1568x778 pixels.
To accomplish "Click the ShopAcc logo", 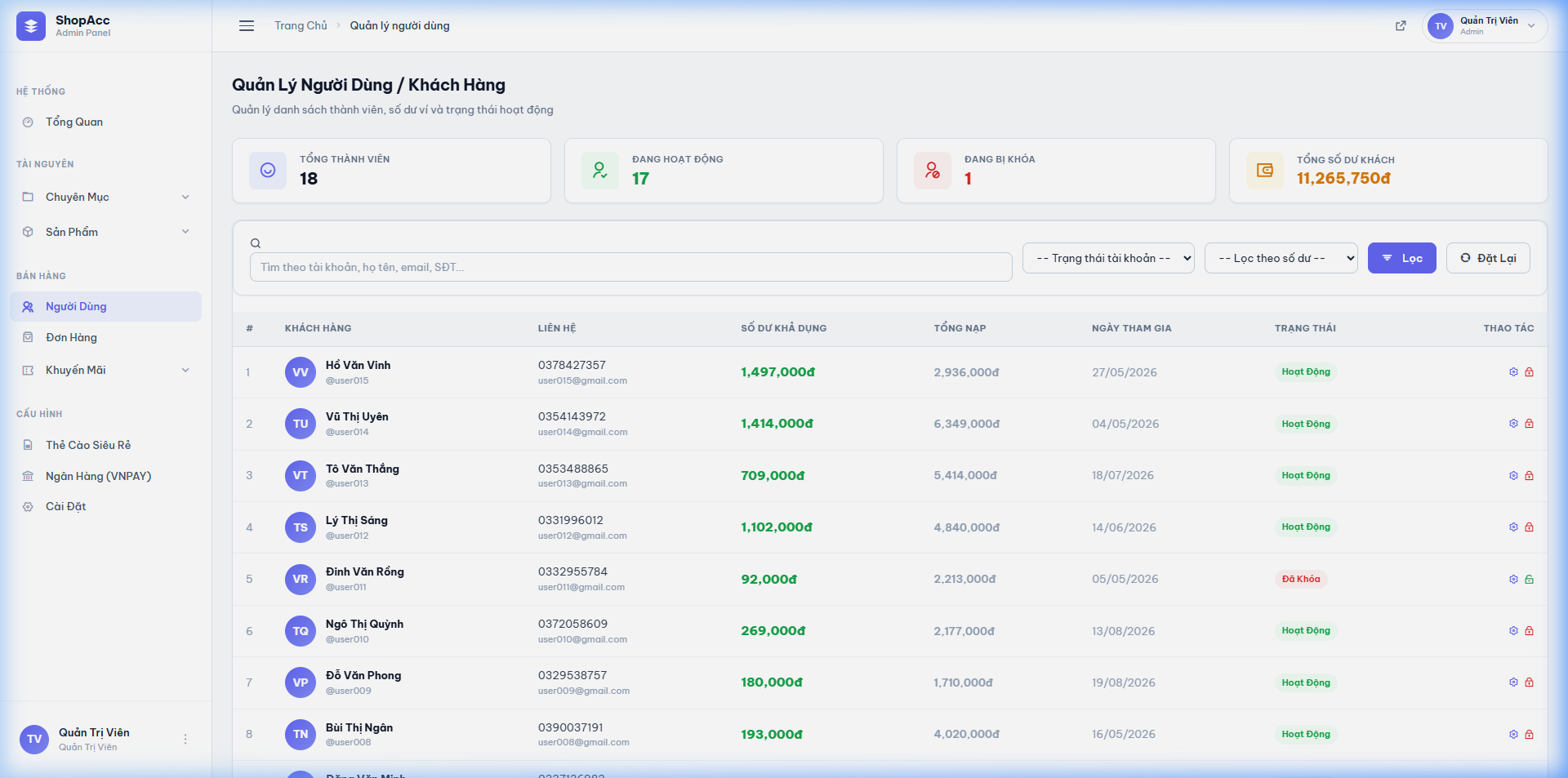I will coord(31,26).
